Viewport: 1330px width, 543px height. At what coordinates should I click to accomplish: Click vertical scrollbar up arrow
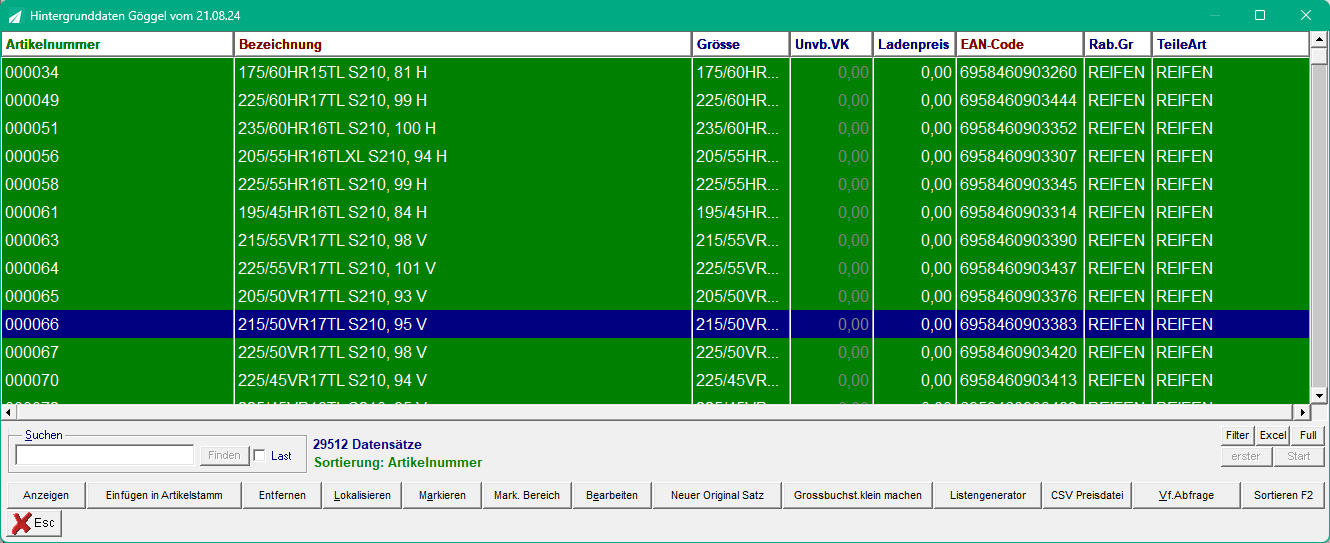(1319, 41)
